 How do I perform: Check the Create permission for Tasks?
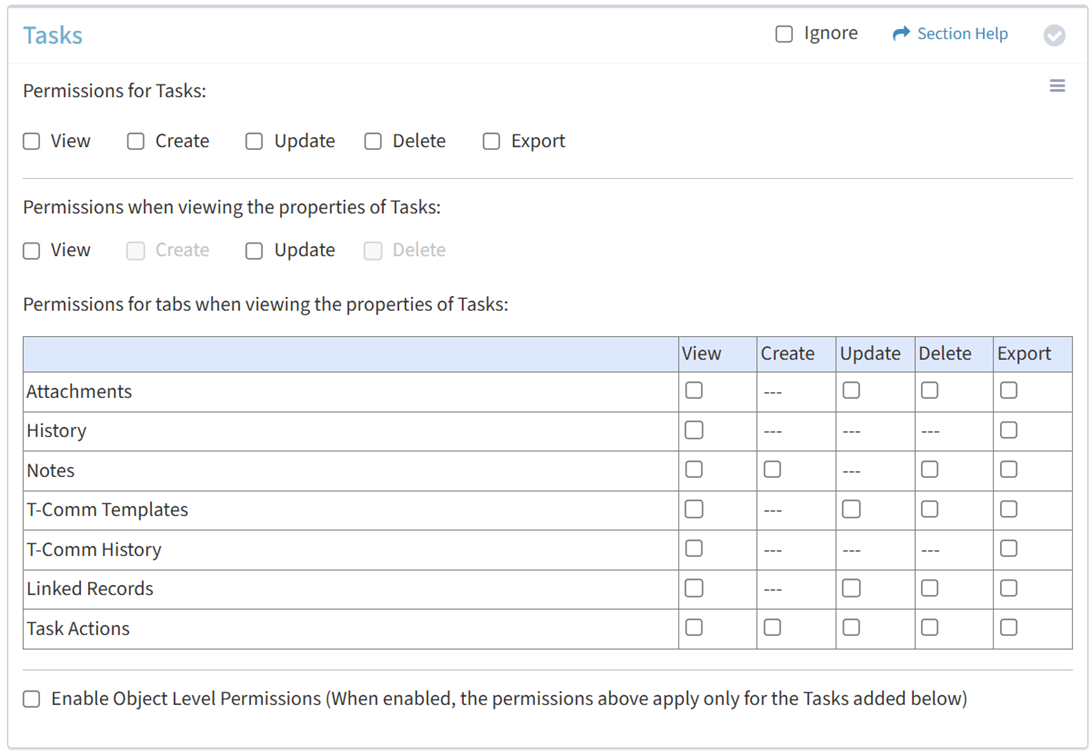click(x=136, y=141)
